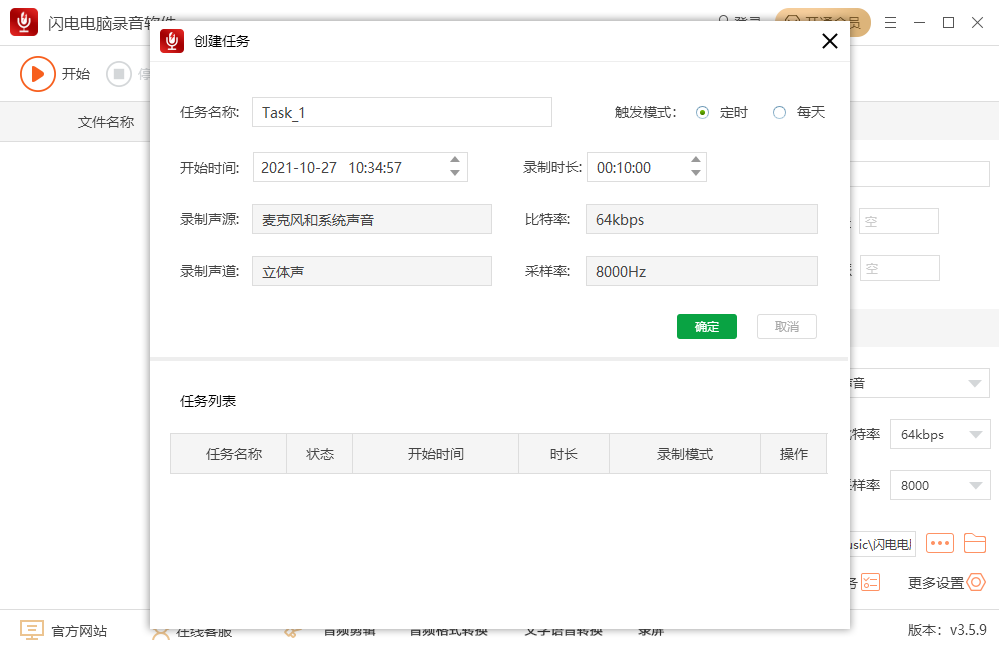This screenshot has height=648, width=999.
Task: Open the 立体声 channel dropdown
Action: point(371,270)
